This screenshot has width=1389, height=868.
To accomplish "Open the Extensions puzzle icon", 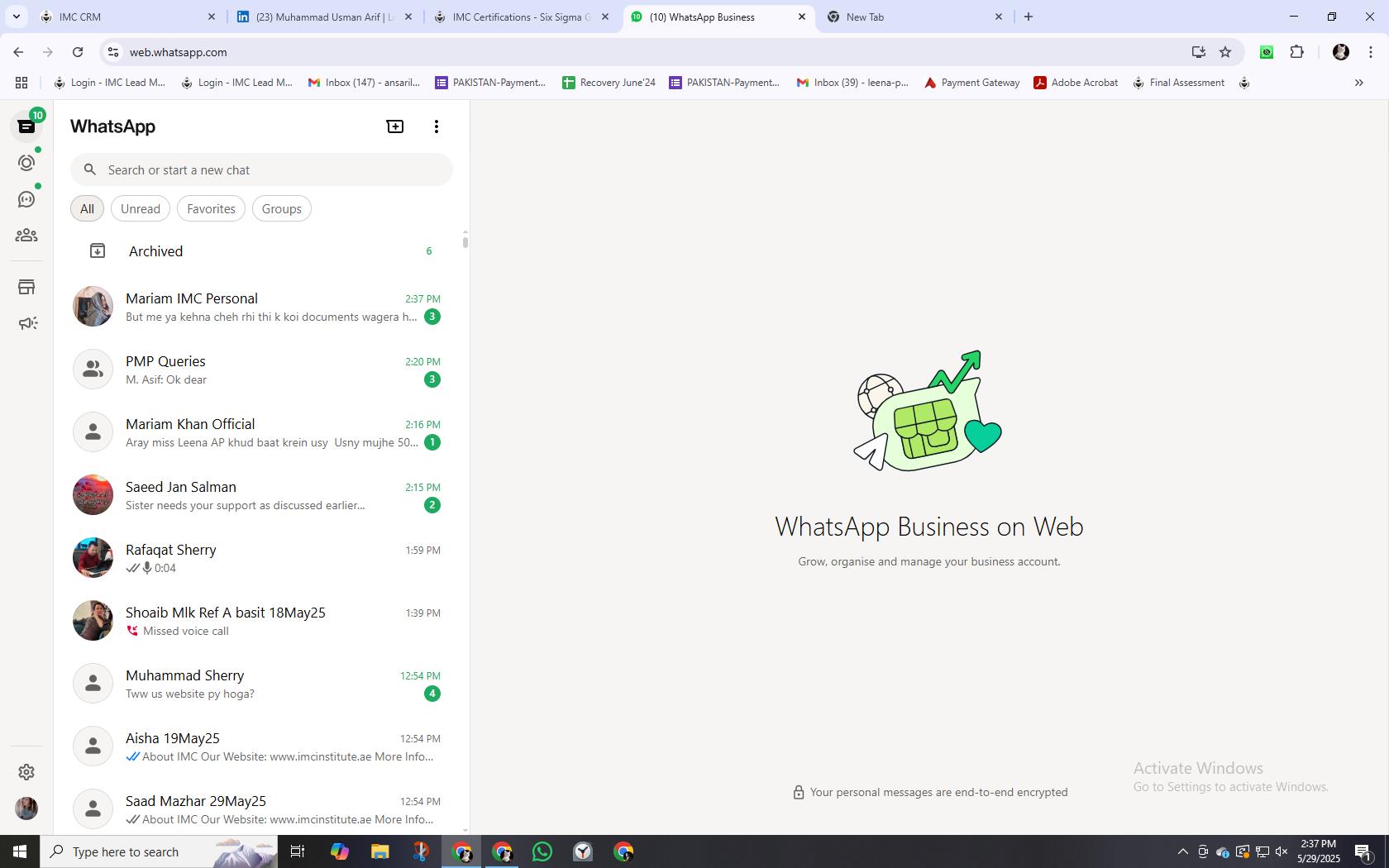I will 1296,52.
